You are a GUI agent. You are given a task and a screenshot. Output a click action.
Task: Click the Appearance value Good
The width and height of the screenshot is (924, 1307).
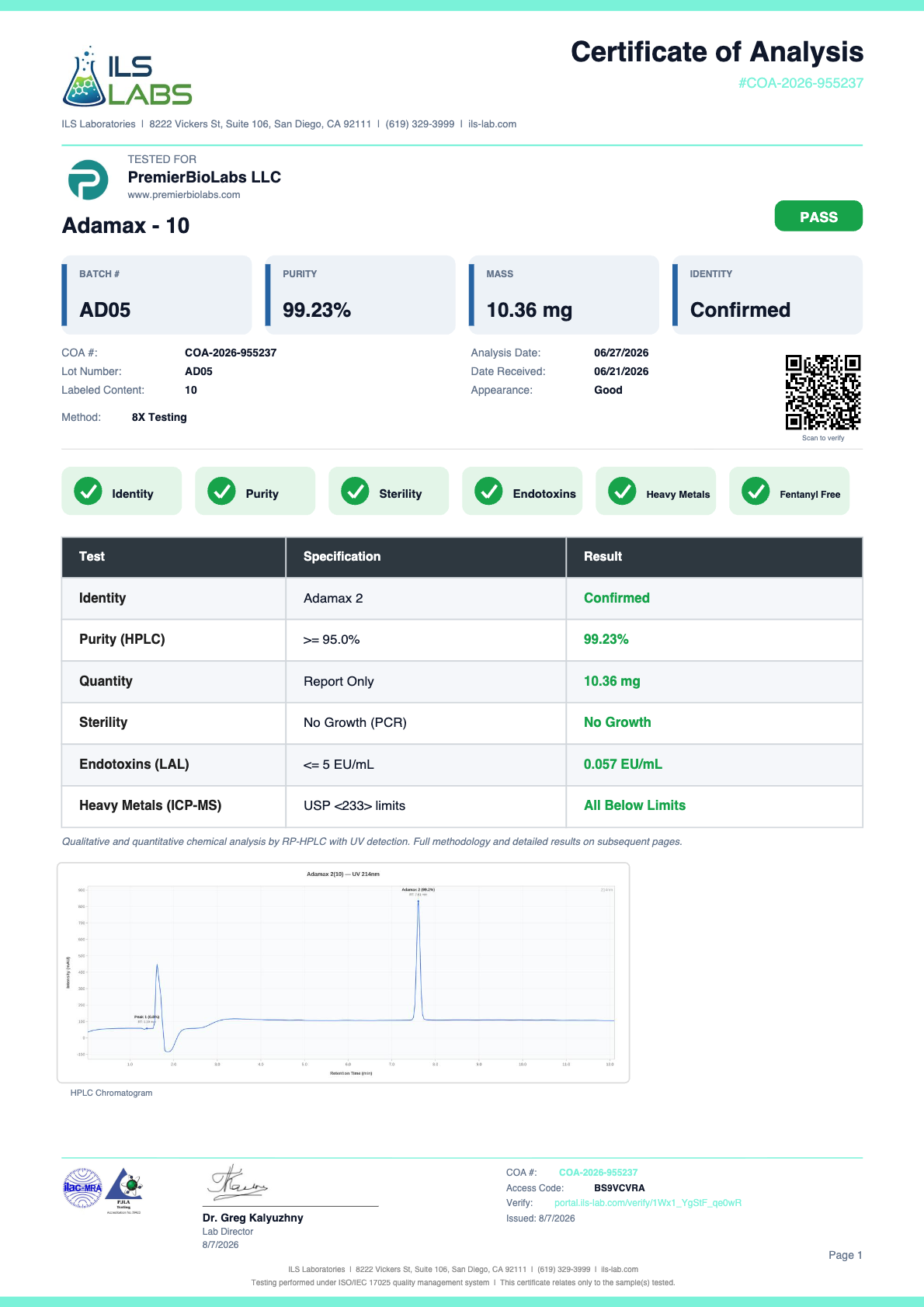pos(608,390)
